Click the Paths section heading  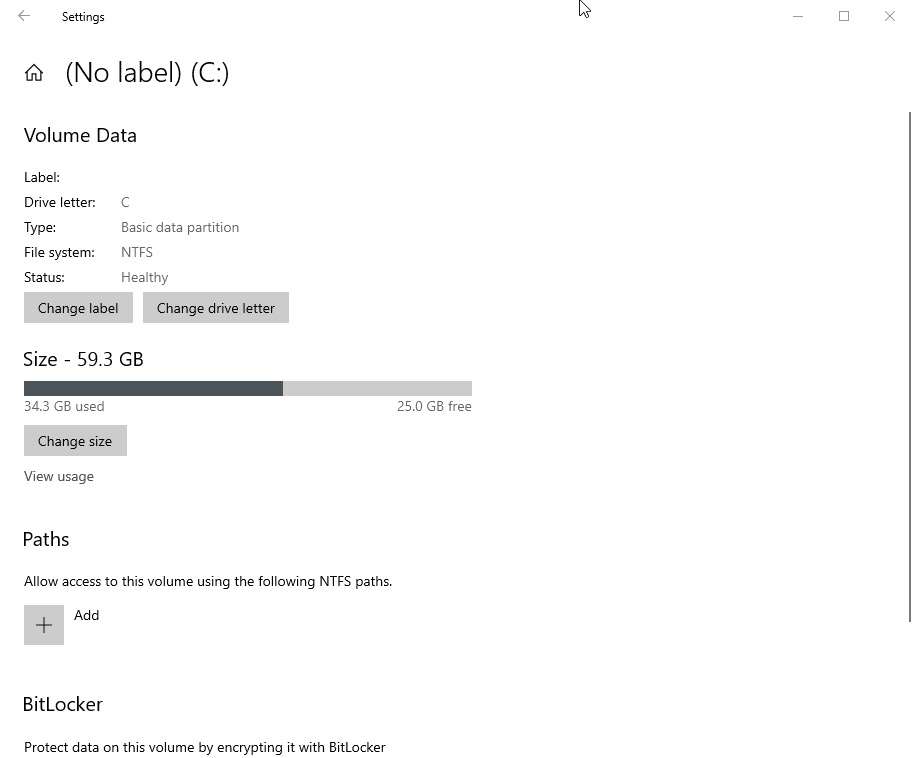click(x=46, y=539)
